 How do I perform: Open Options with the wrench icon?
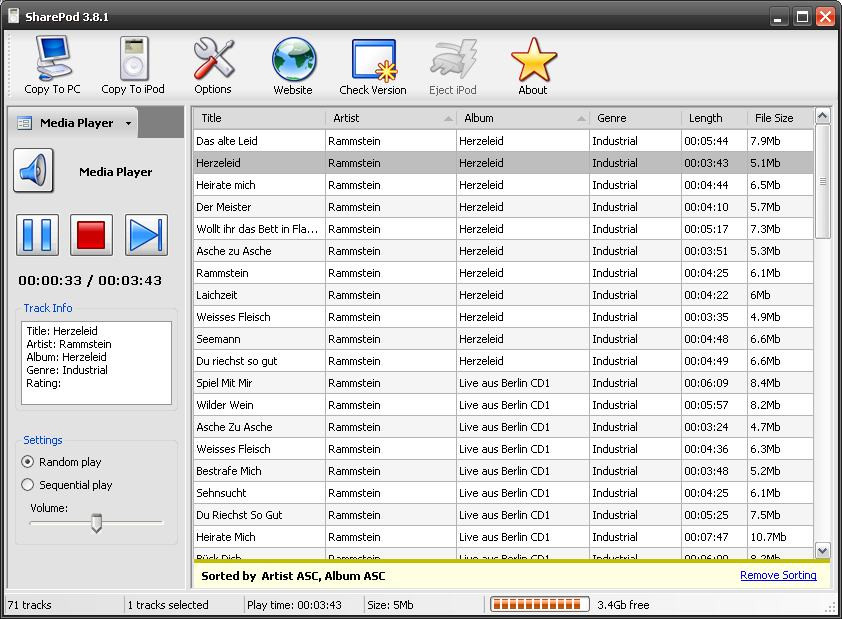click(213, 58)
